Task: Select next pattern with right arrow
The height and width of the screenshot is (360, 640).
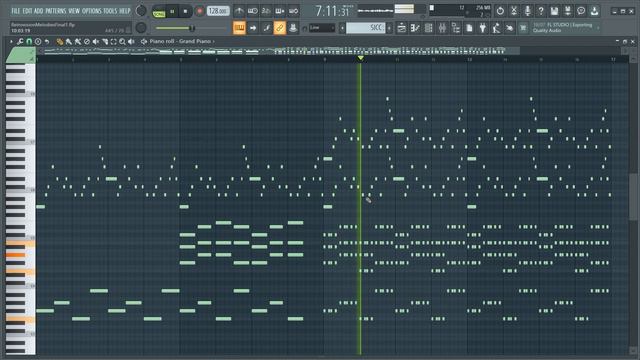Action: pos(389,28)
